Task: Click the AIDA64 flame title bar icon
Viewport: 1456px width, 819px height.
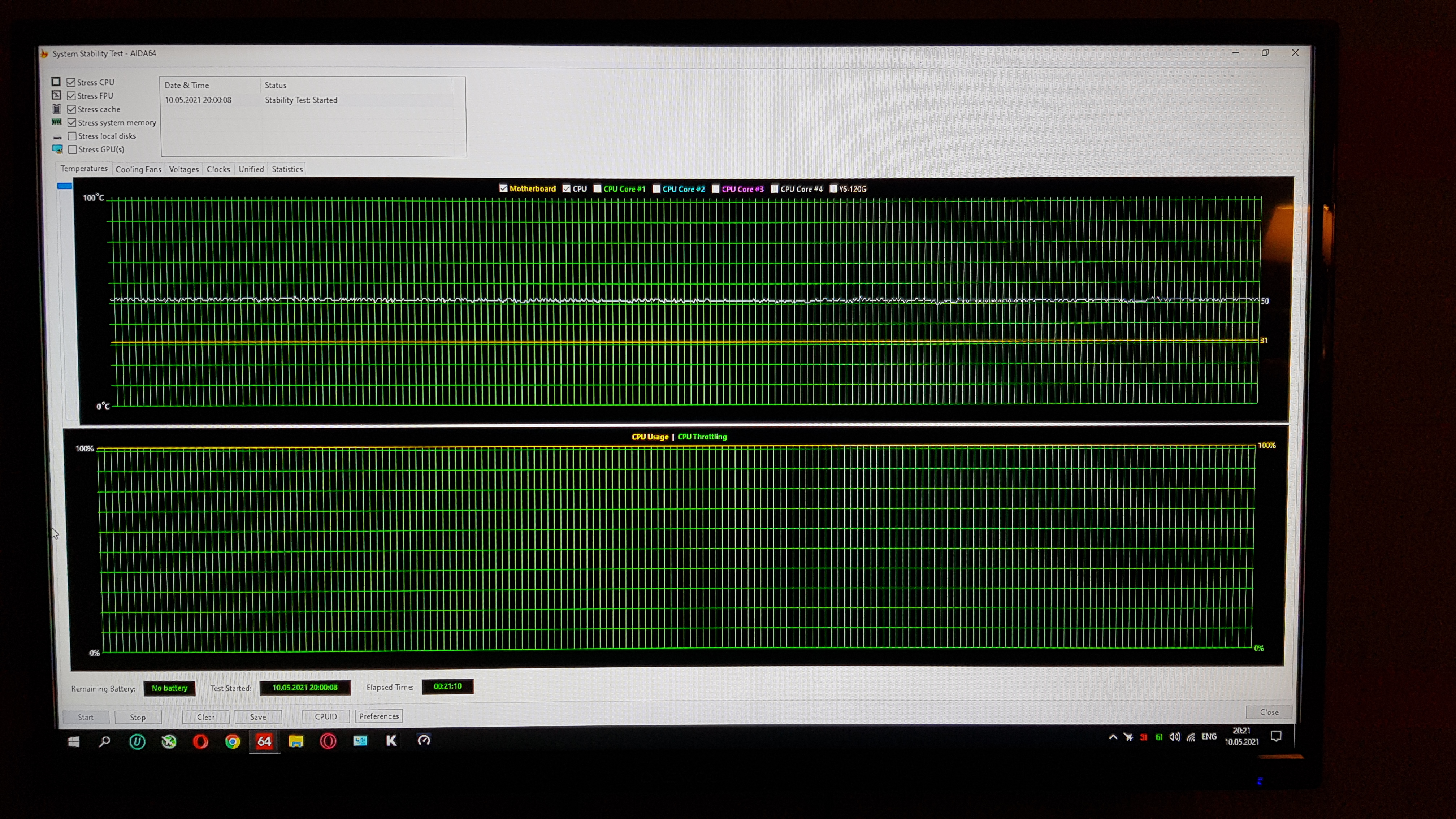Action: (44, 54)
